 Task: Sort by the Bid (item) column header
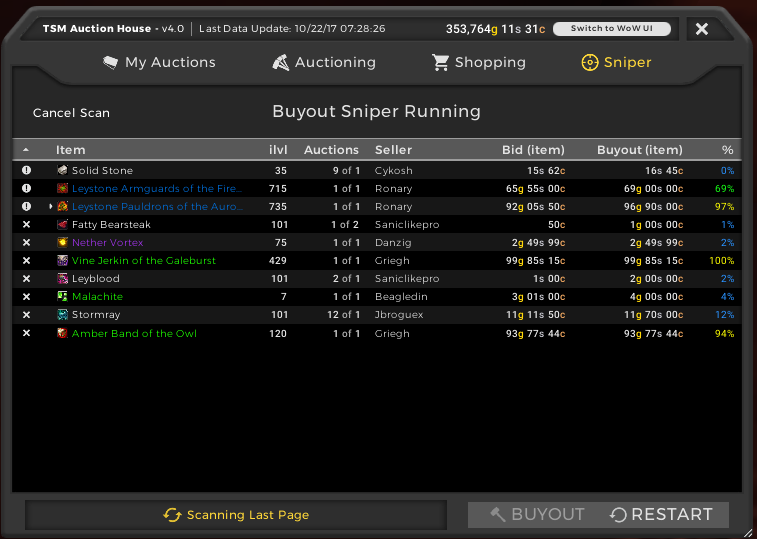point(533,150)
